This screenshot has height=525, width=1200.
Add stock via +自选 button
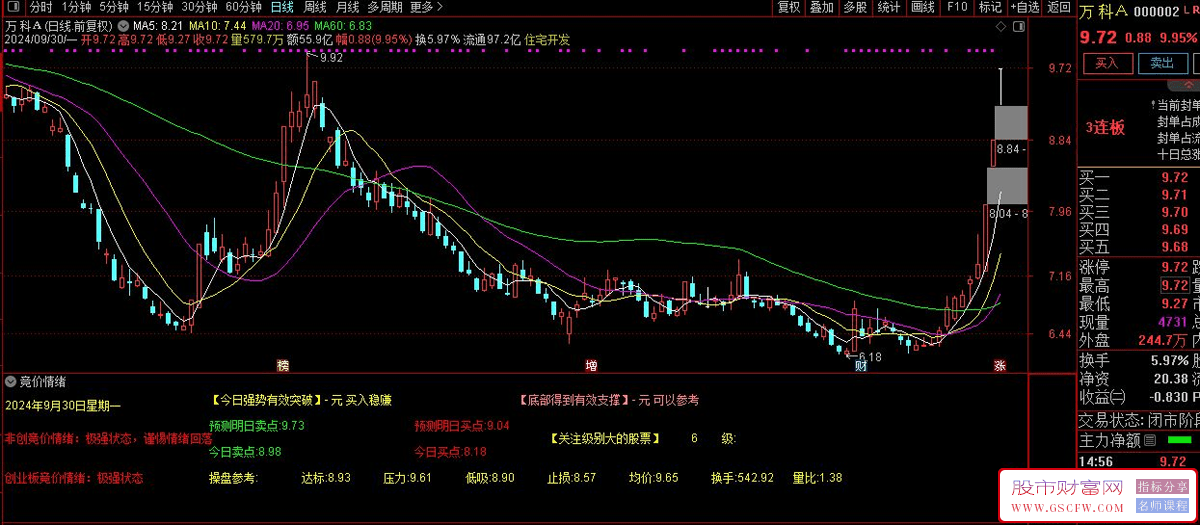(x=1023, y=7)
